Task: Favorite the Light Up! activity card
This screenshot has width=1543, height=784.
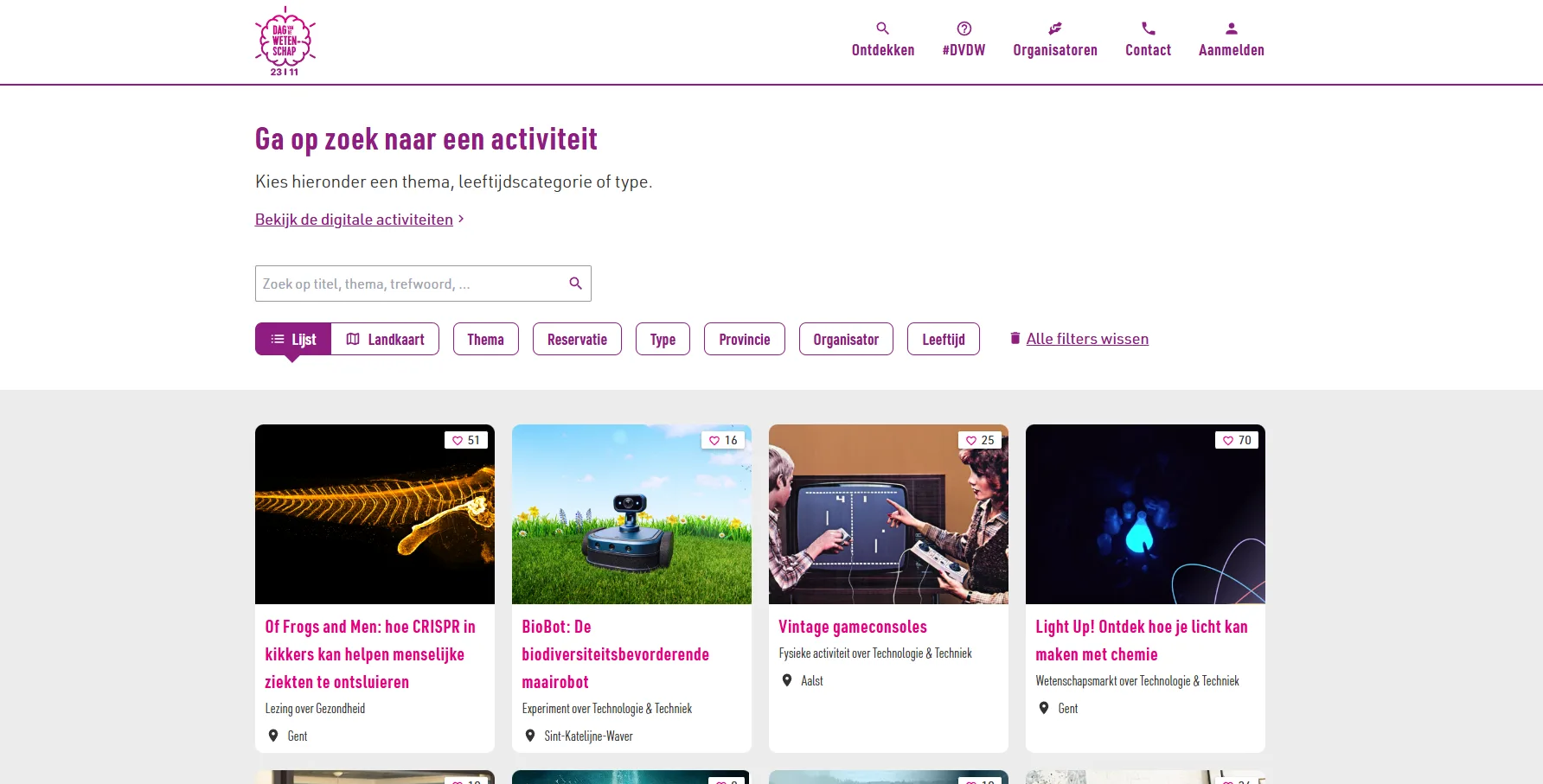Action: coord(1228,441)
